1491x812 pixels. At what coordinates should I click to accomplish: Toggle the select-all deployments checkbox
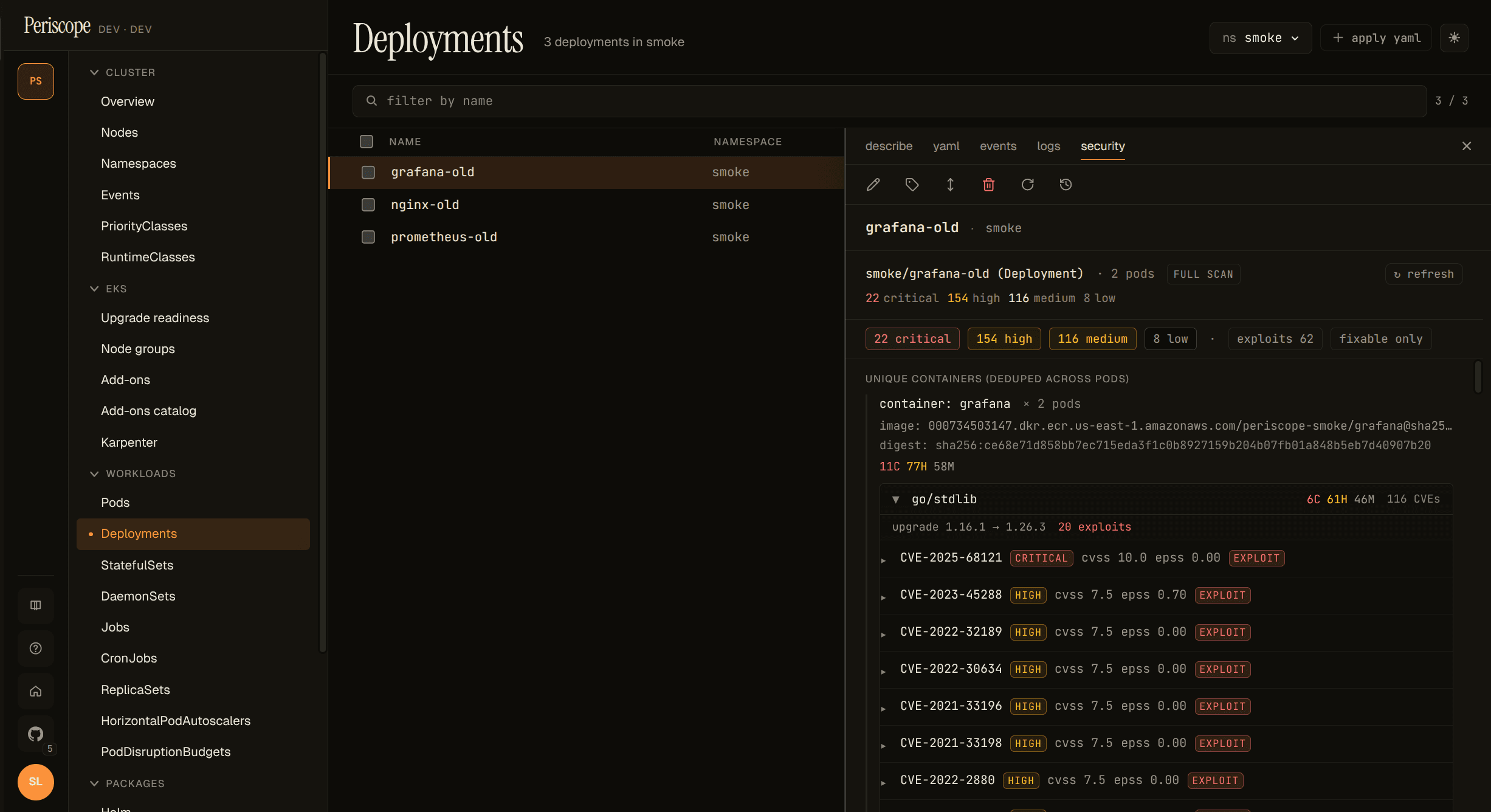[367, 142]
